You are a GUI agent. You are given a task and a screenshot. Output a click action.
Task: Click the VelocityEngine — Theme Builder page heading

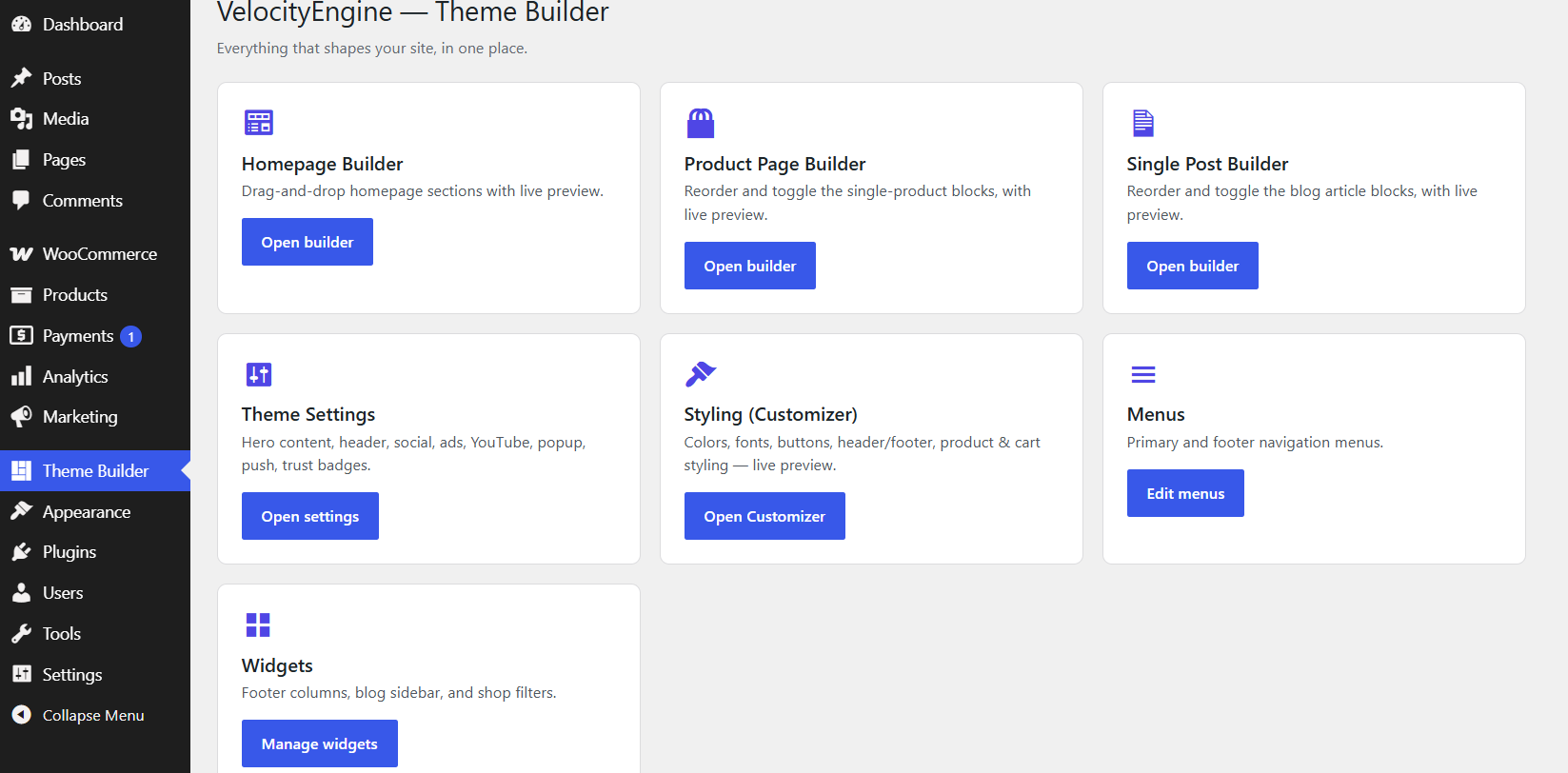coord(413,12)
